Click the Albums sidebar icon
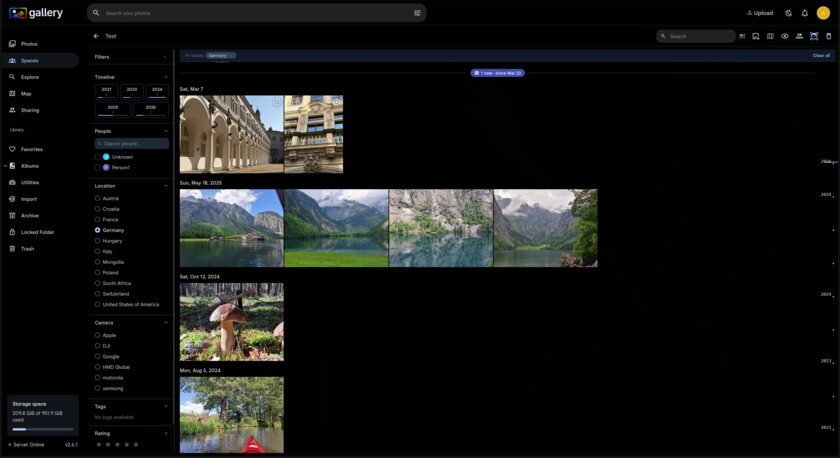This screenshot has width=840, height=458. point(12,166)
